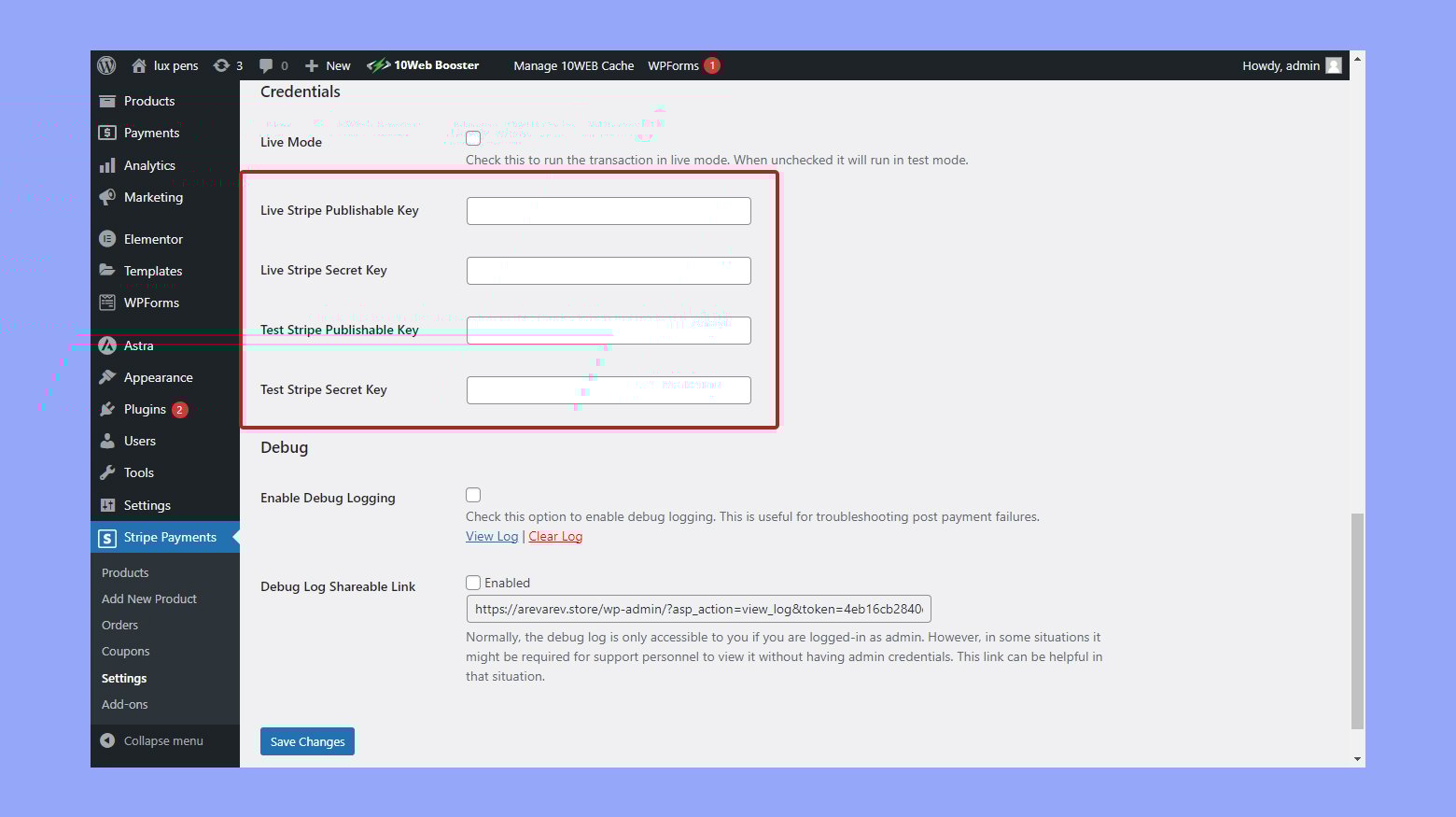This screenshot has width=1456, height=817.
Task: Click the admin avatar icon
Action: (1334, 65)
